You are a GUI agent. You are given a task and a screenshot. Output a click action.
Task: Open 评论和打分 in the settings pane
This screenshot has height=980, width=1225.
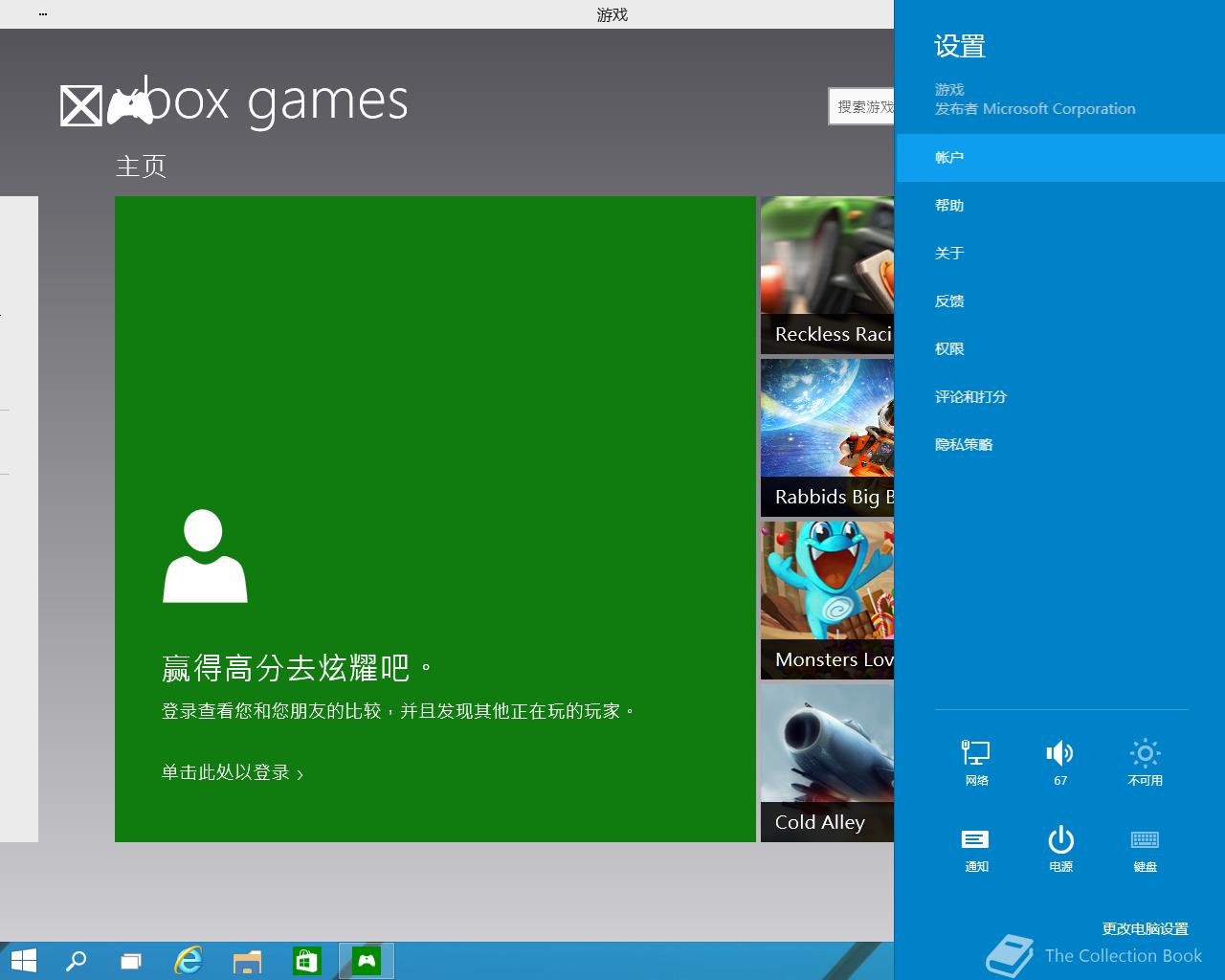tap(1060, 397)
